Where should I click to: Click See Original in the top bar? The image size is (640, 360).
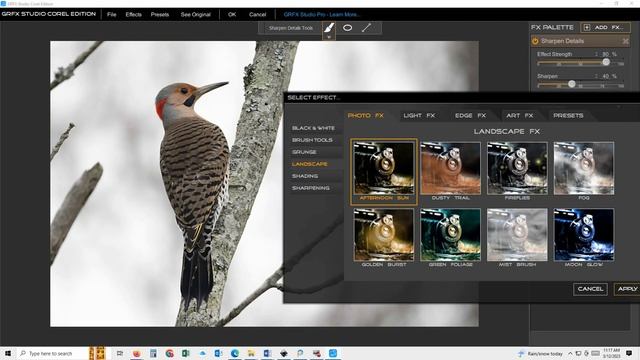[196, 14]
